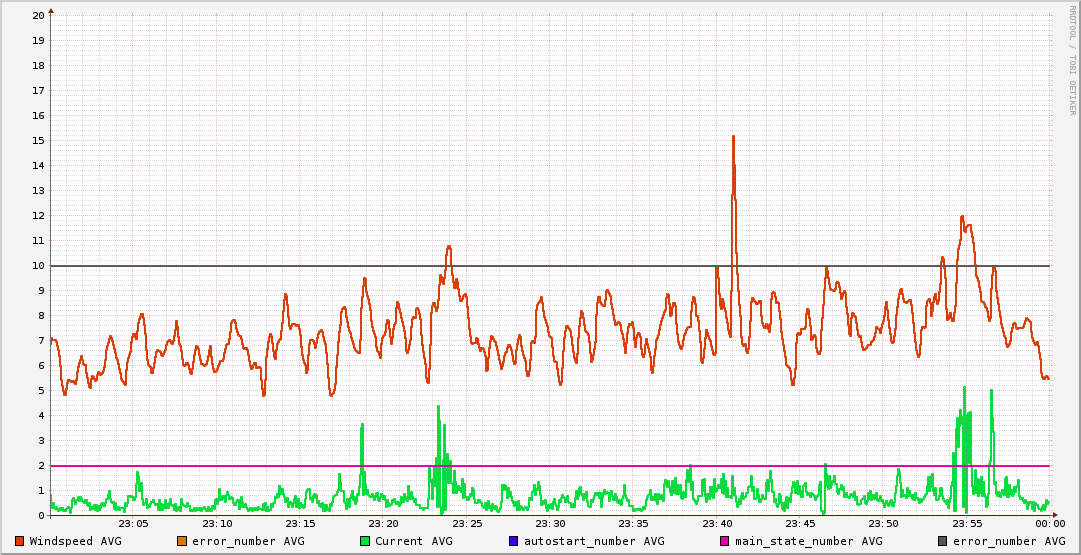Screen dimensions: 1081x555
Task: Click the dark gray error_number AVG legend swatch
Action: tap(943, 541)
